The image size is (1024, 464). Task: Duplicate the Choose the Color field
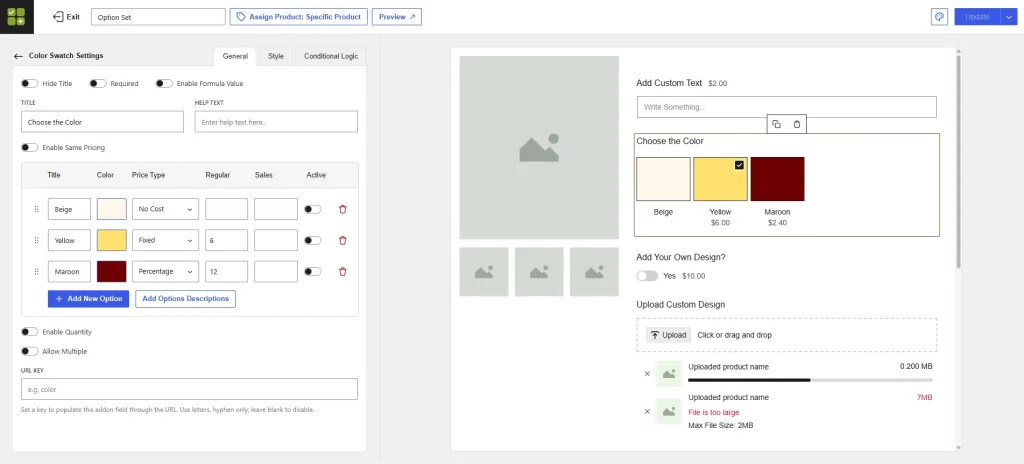tap(776, 124)
